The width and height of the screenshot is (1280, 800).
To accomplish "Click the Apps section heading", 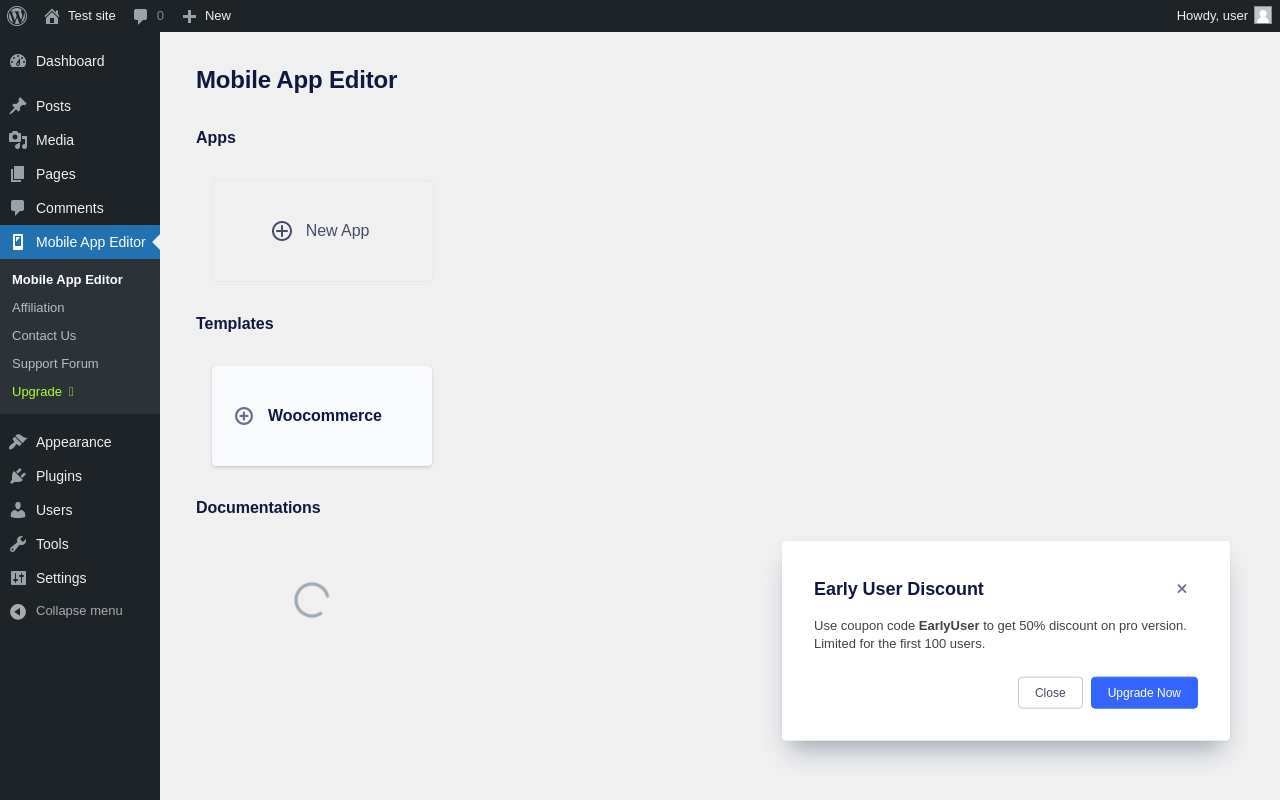I will click(x=216, y=138).
